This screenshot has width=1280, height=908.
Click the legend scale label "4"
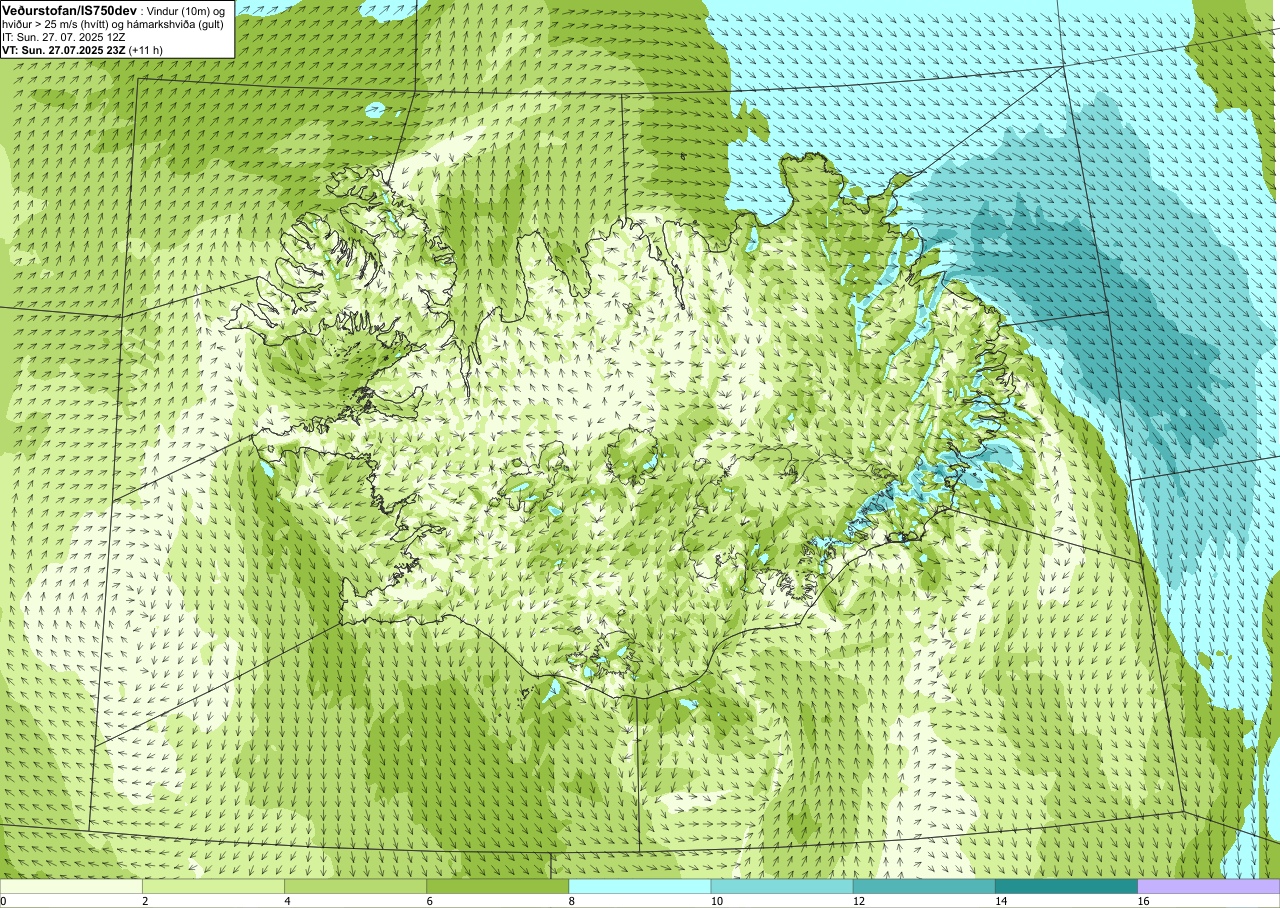click(x=287, y=901)
